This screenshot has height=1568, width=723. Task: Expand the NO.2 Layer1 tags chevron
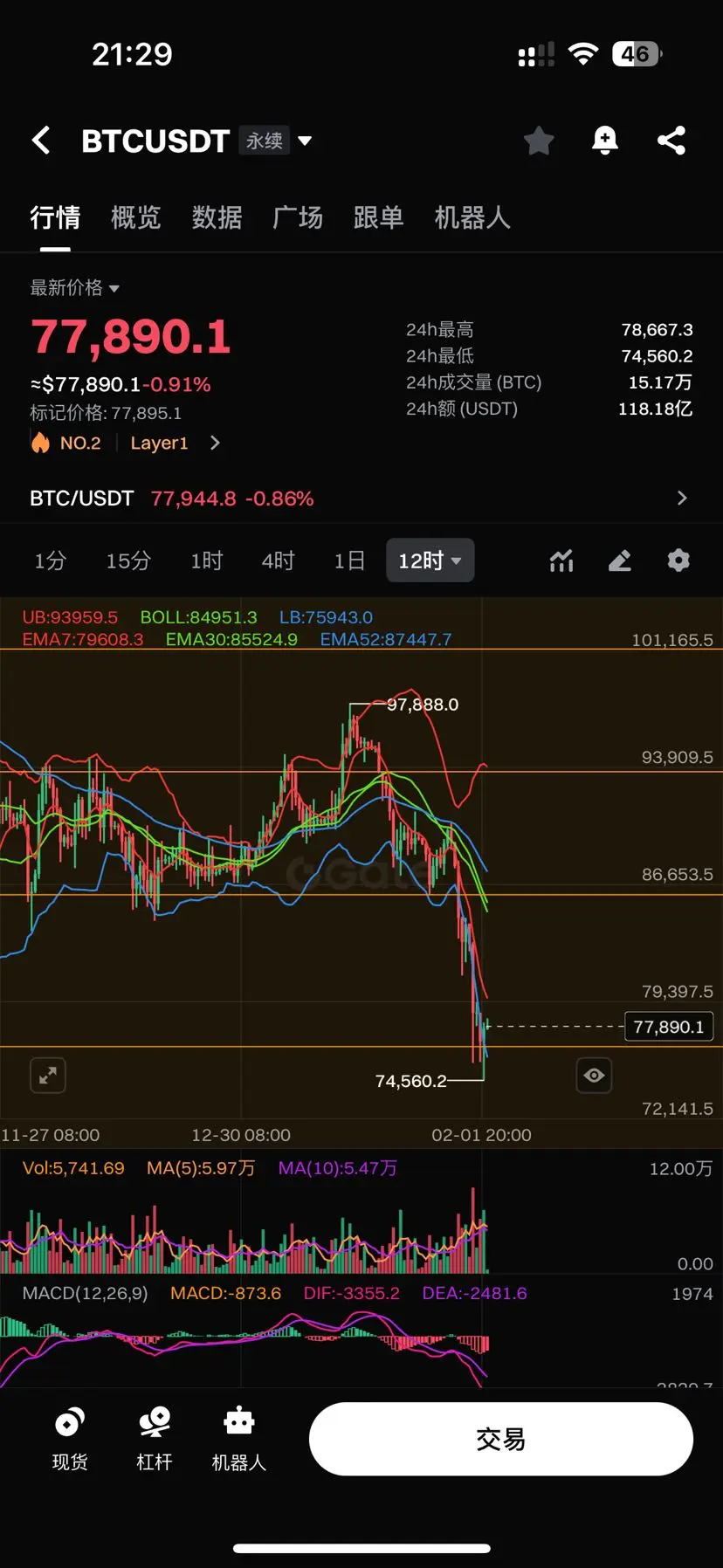click(215, 443)
